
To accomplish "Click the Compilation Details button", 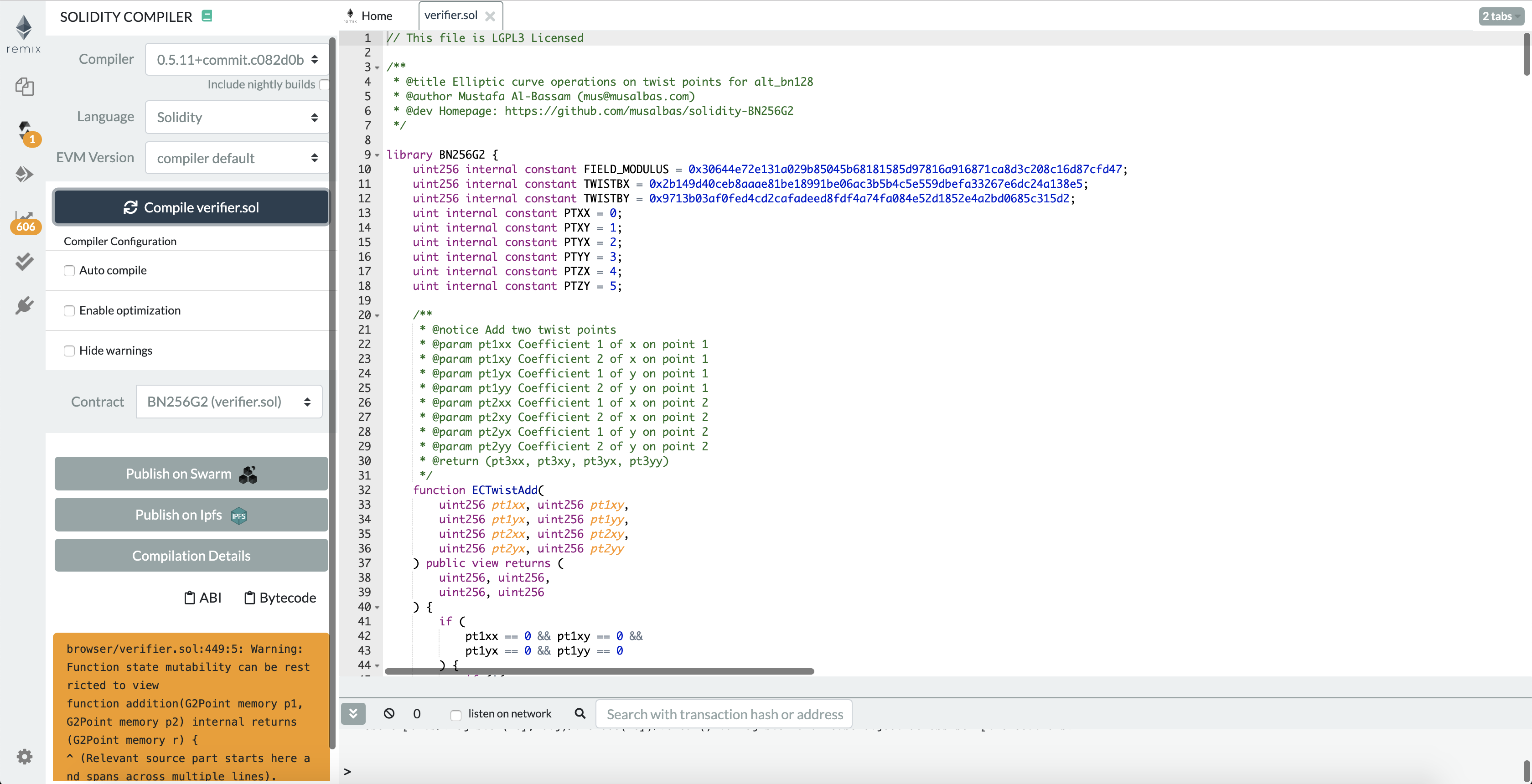I will click(191, 555).
